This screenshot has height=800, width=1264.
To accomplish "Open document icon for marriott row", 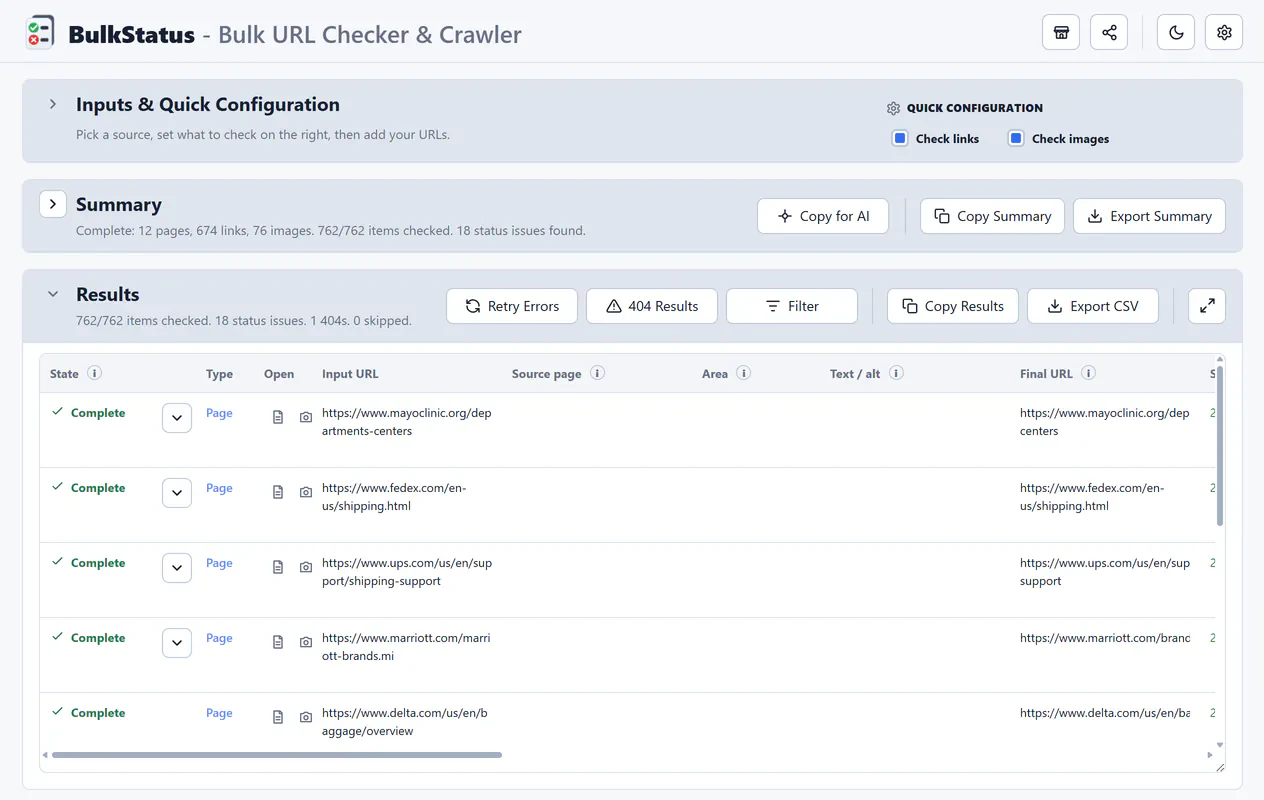I will click(278, 642).
